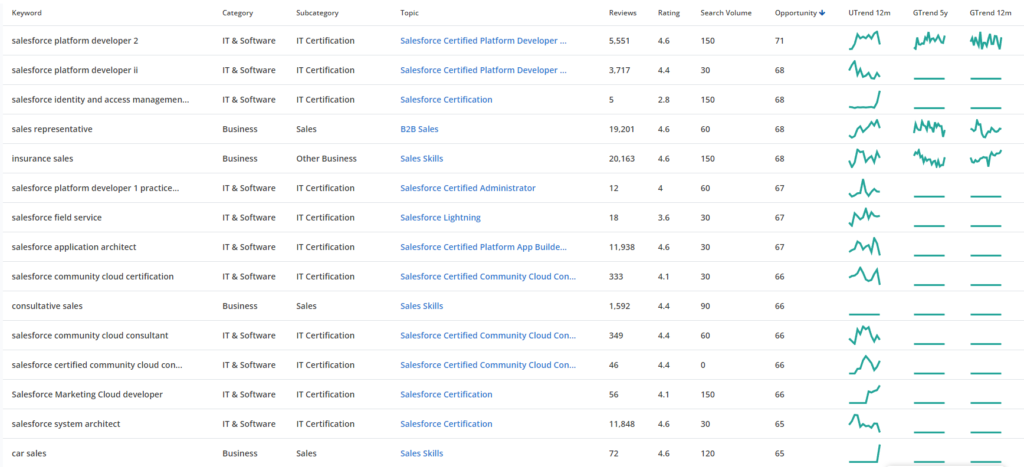The image size is (1024, 467).
Task: Click the Category column header
Action: [237, 13]
